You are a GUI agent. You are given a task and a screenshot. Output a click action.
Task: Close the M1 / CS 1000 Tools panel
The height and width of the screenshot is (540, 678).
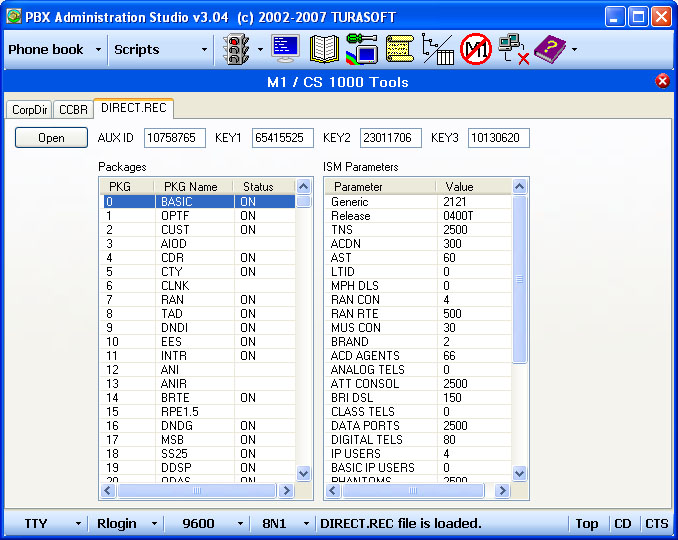[x=662, y=81]
